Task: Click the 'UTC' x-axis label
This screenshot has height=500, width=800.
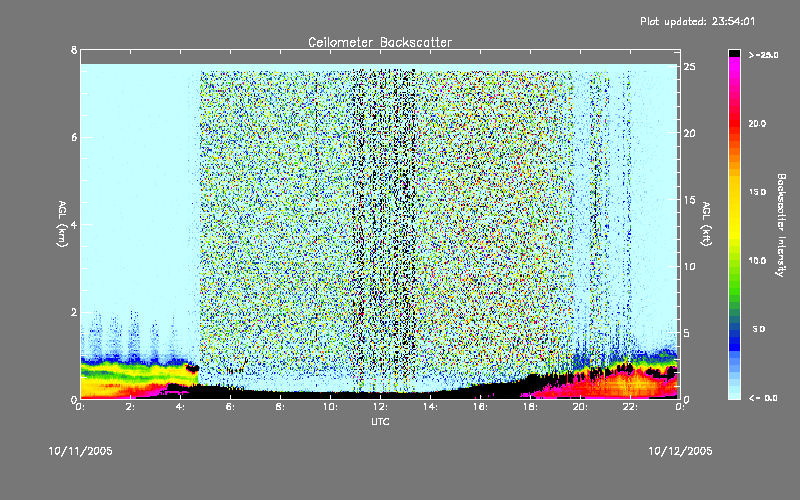Action: click(x=380, y=421)
